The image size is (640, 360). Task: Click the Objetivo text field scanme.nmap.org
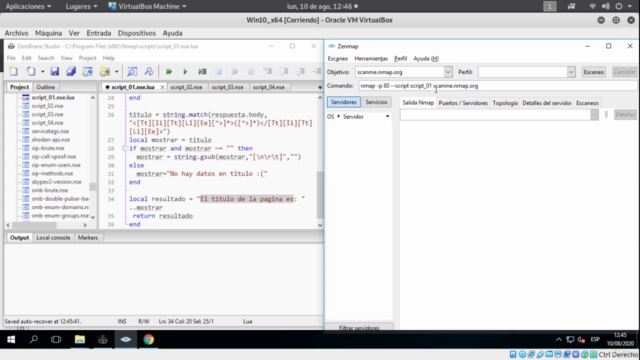coord(399,72)
